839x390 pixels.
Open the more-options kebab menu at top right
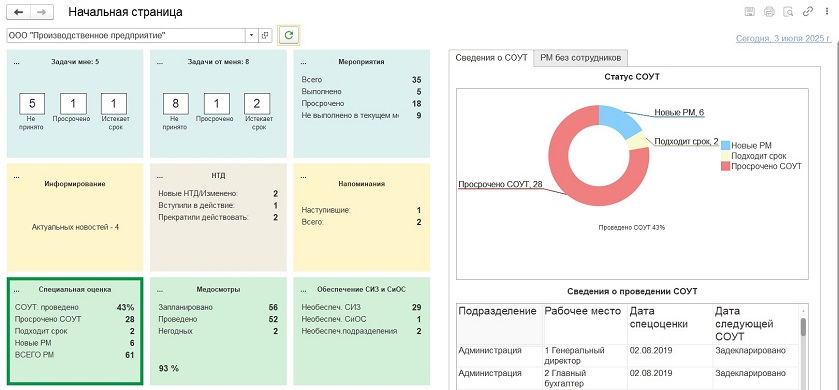pyautogui.click(x=827, y=12)
